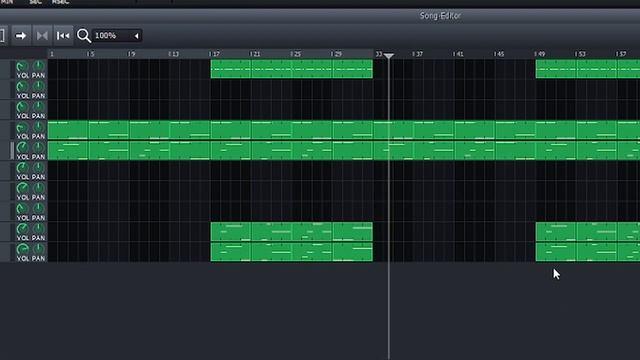Click the return-to-start skip back icon
The height and width of the screenshot is (360, 640).
pos(63,36)
